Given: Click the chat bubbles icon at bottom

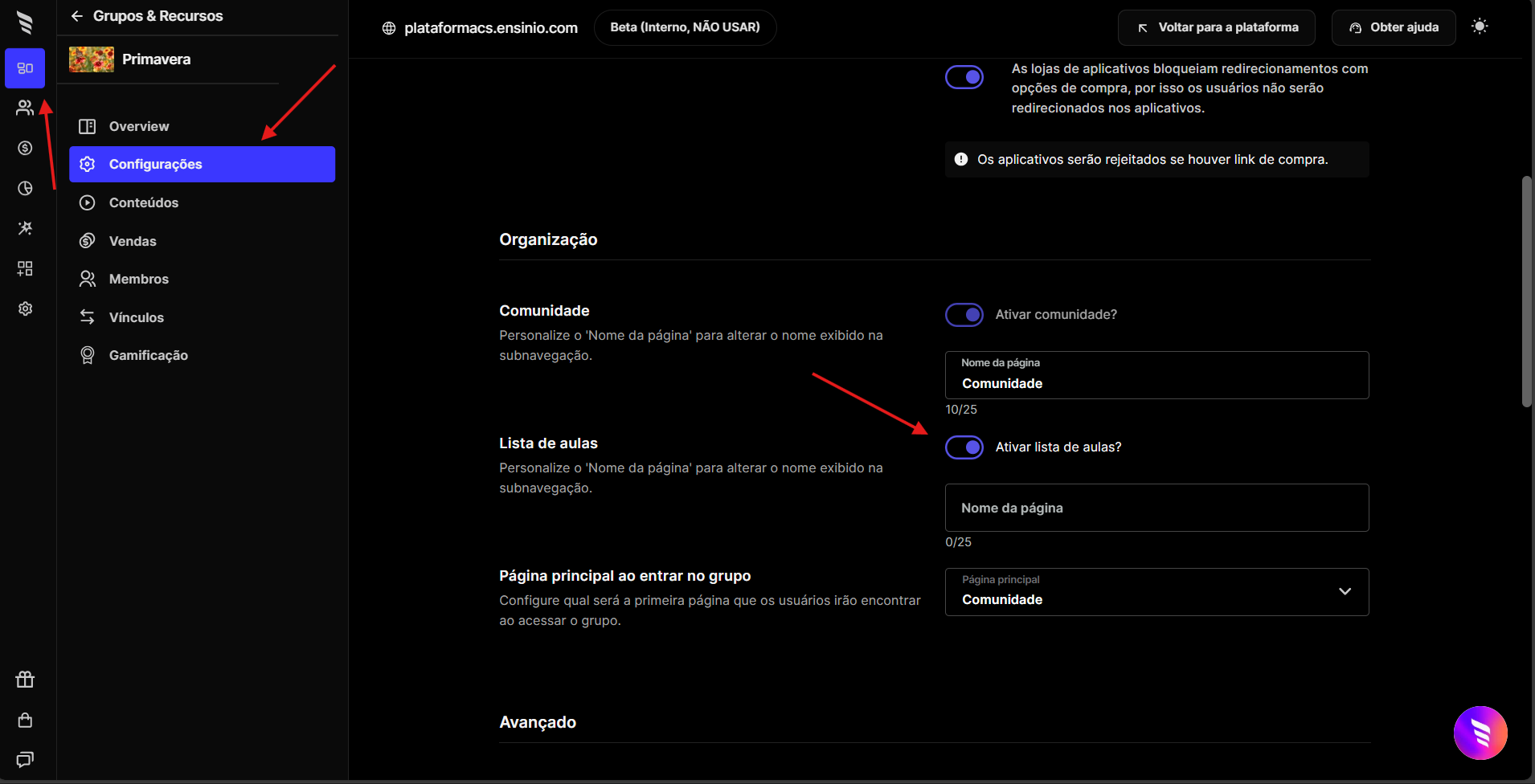Looking at the screenshot, I should pos(25,759).
